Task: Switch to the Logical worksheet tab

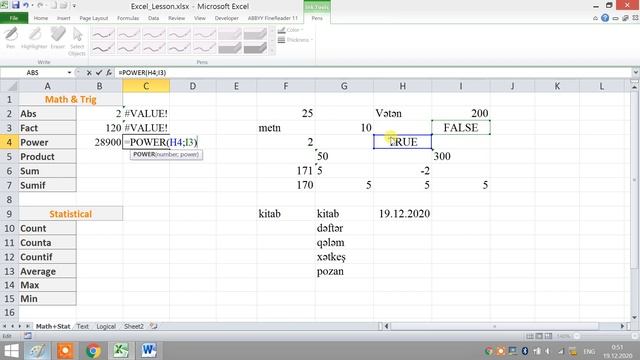Action: click(x=106, y=326)
